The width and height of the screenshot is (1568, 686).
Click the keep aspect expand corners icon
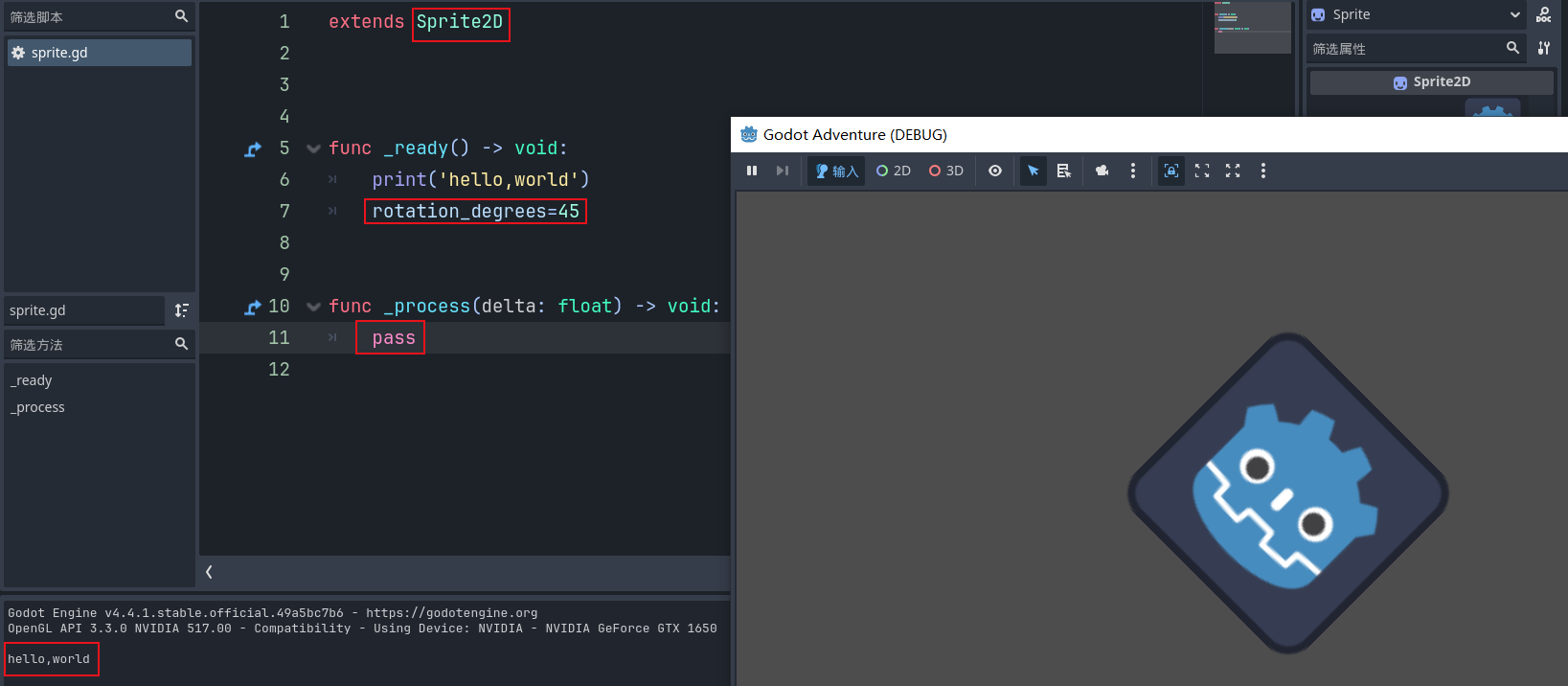point(1202,171)
